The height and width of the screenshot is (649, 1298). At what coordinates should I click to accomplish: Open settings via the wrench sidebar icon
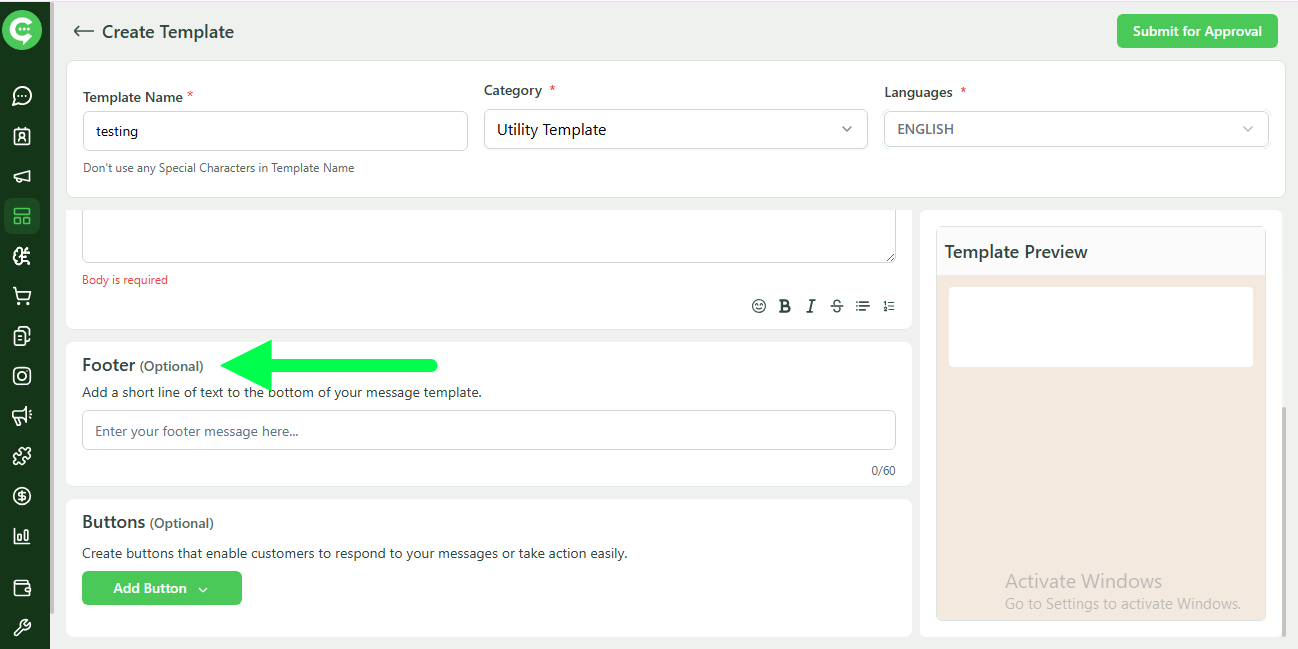[x=22, y=629]
